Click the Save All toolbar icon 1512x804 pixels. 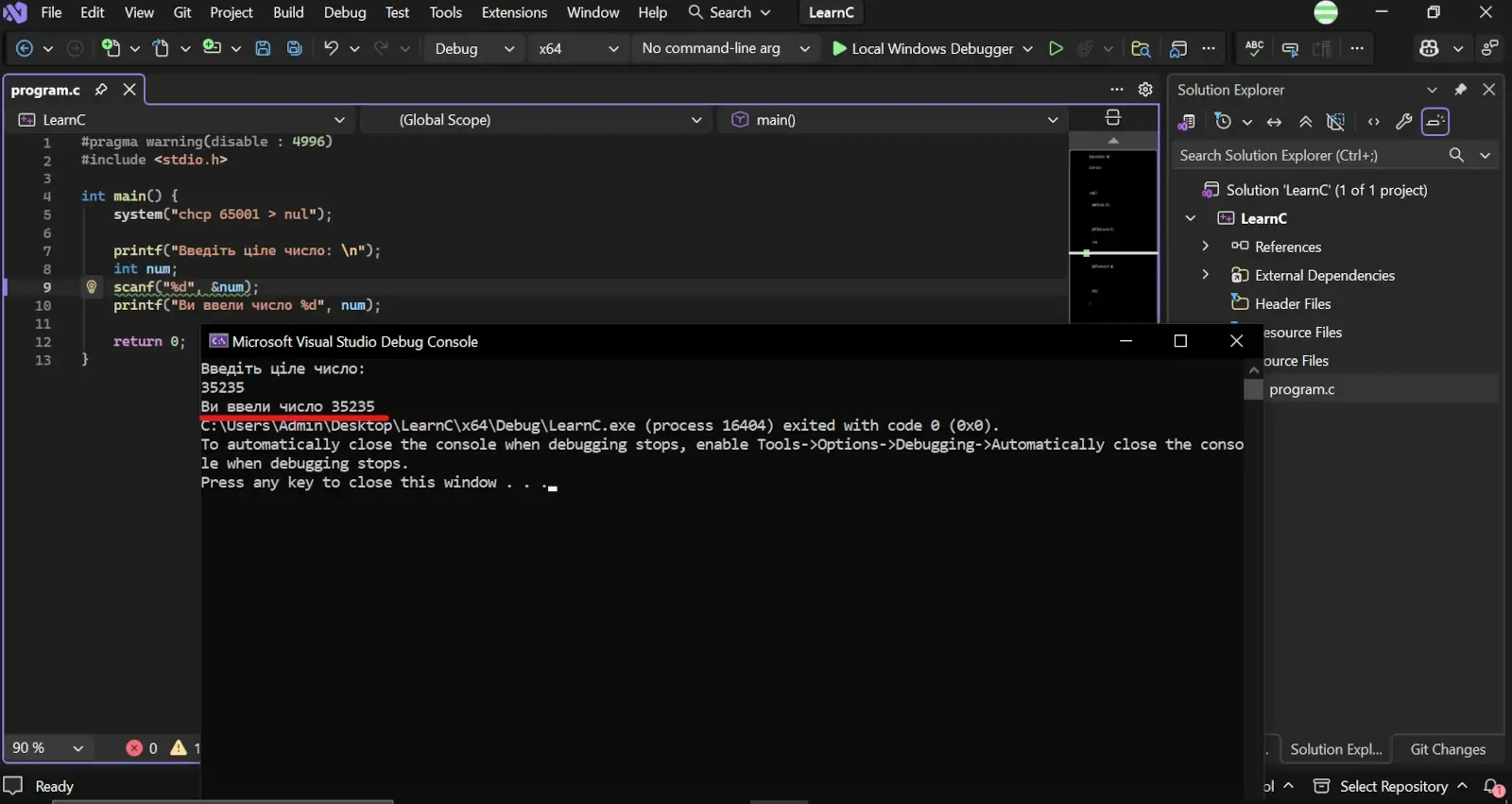(295, 48)
